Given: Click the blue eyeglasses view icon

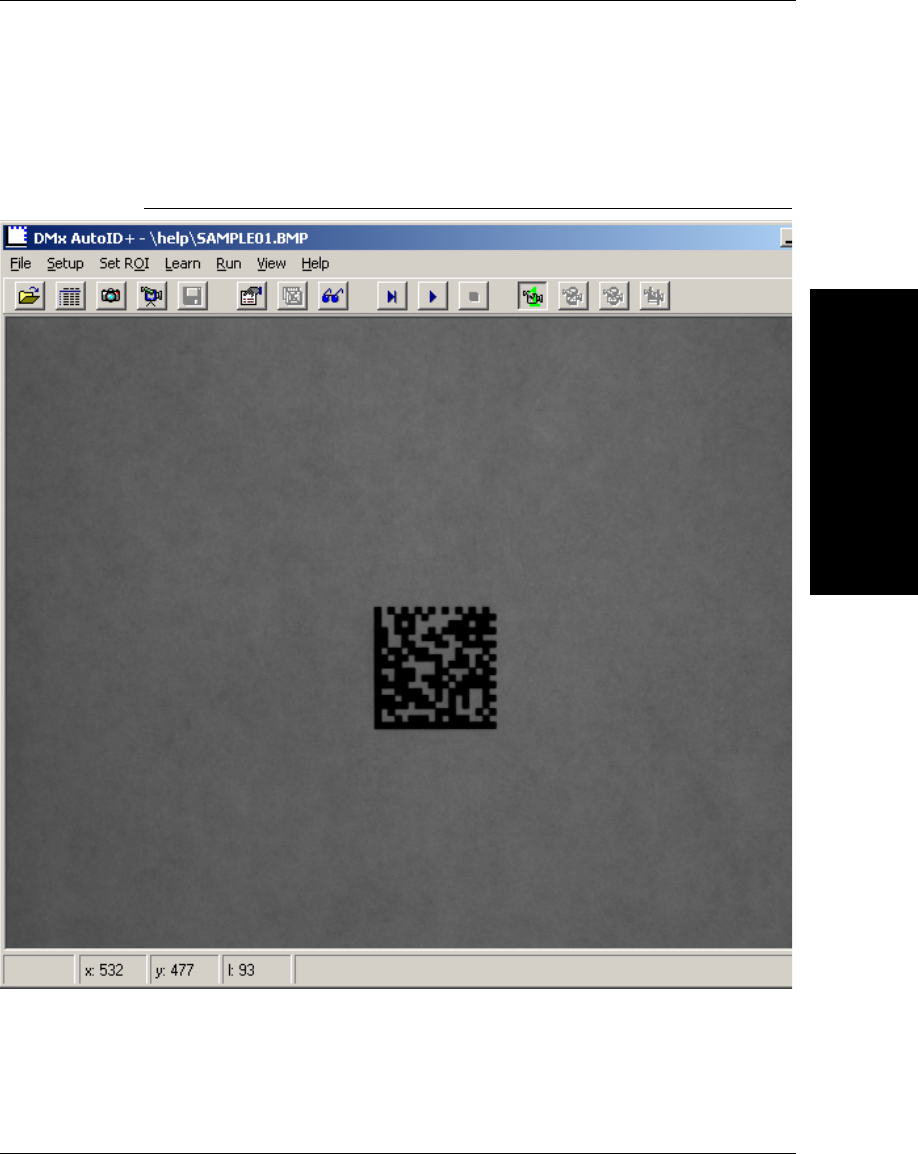Looking at the screenshot, I should (x=333, y=297).
